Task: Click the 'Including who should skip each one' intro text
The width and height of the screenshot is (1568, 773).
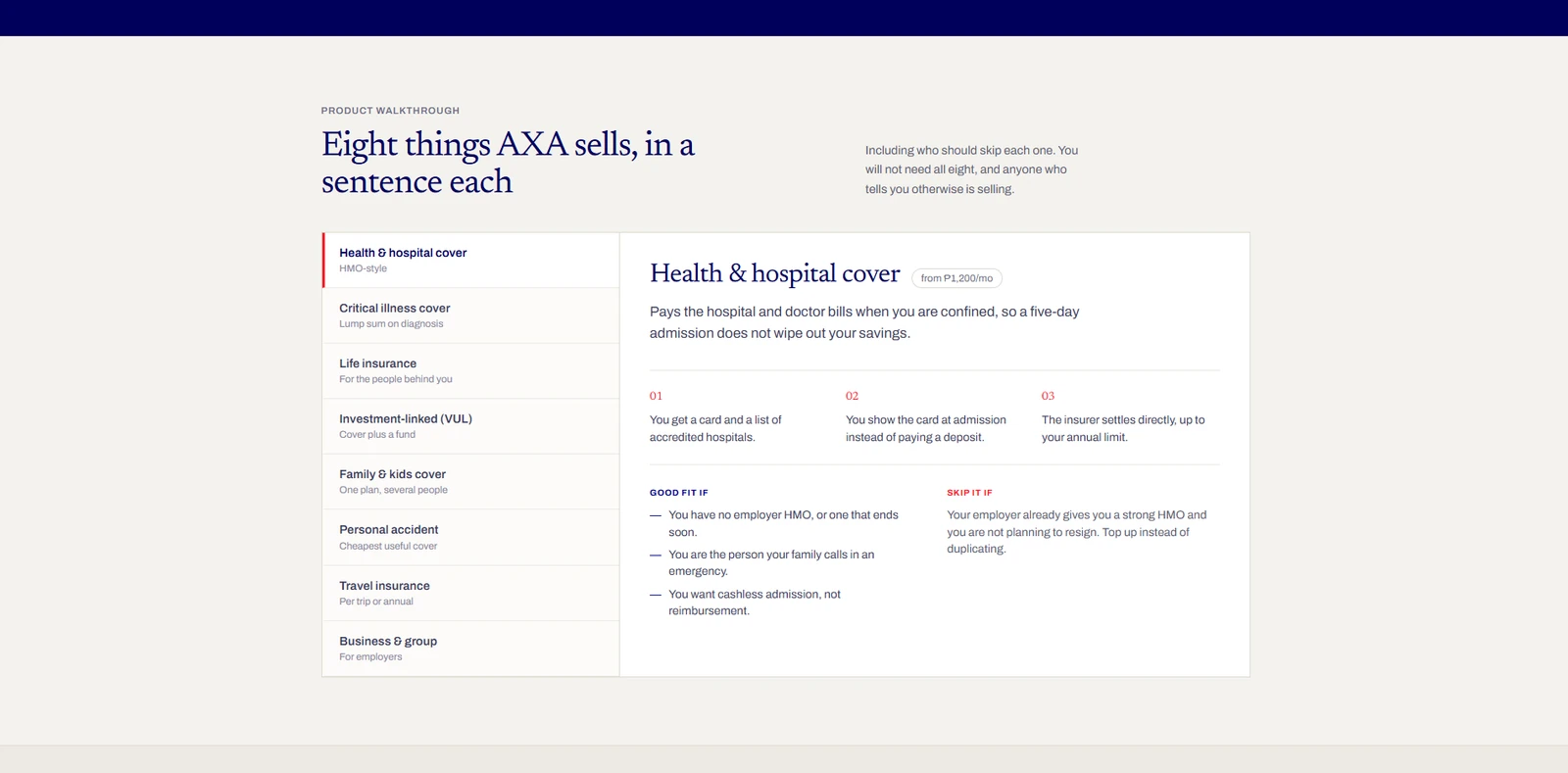Action: (971, 169)
